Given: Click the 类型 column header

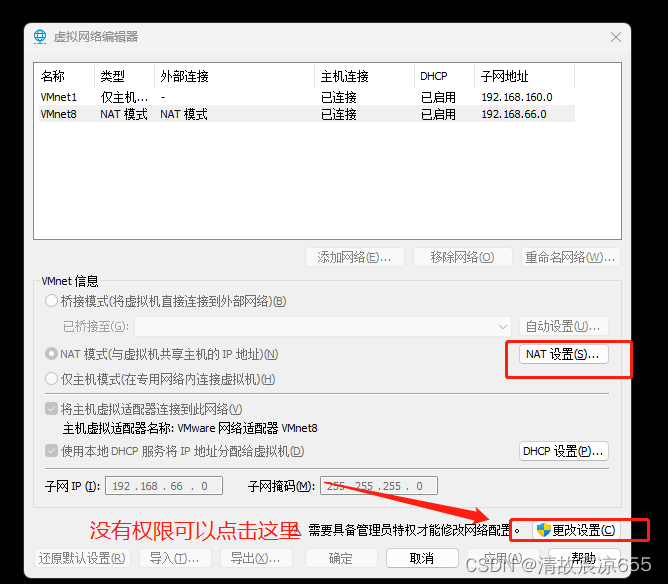Looking at the screenshot, I should (x=124, y=76).
